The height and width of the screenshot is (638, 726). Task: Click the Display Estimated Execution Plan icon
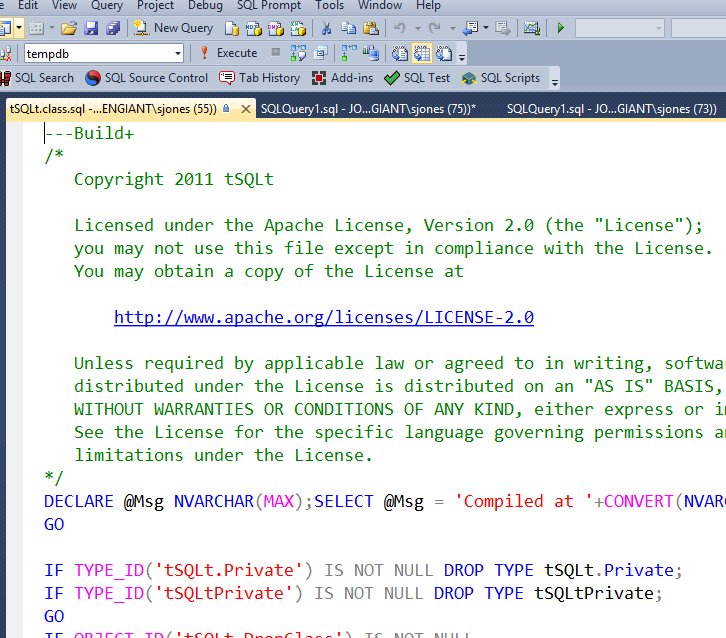click(x=298, y=53)
